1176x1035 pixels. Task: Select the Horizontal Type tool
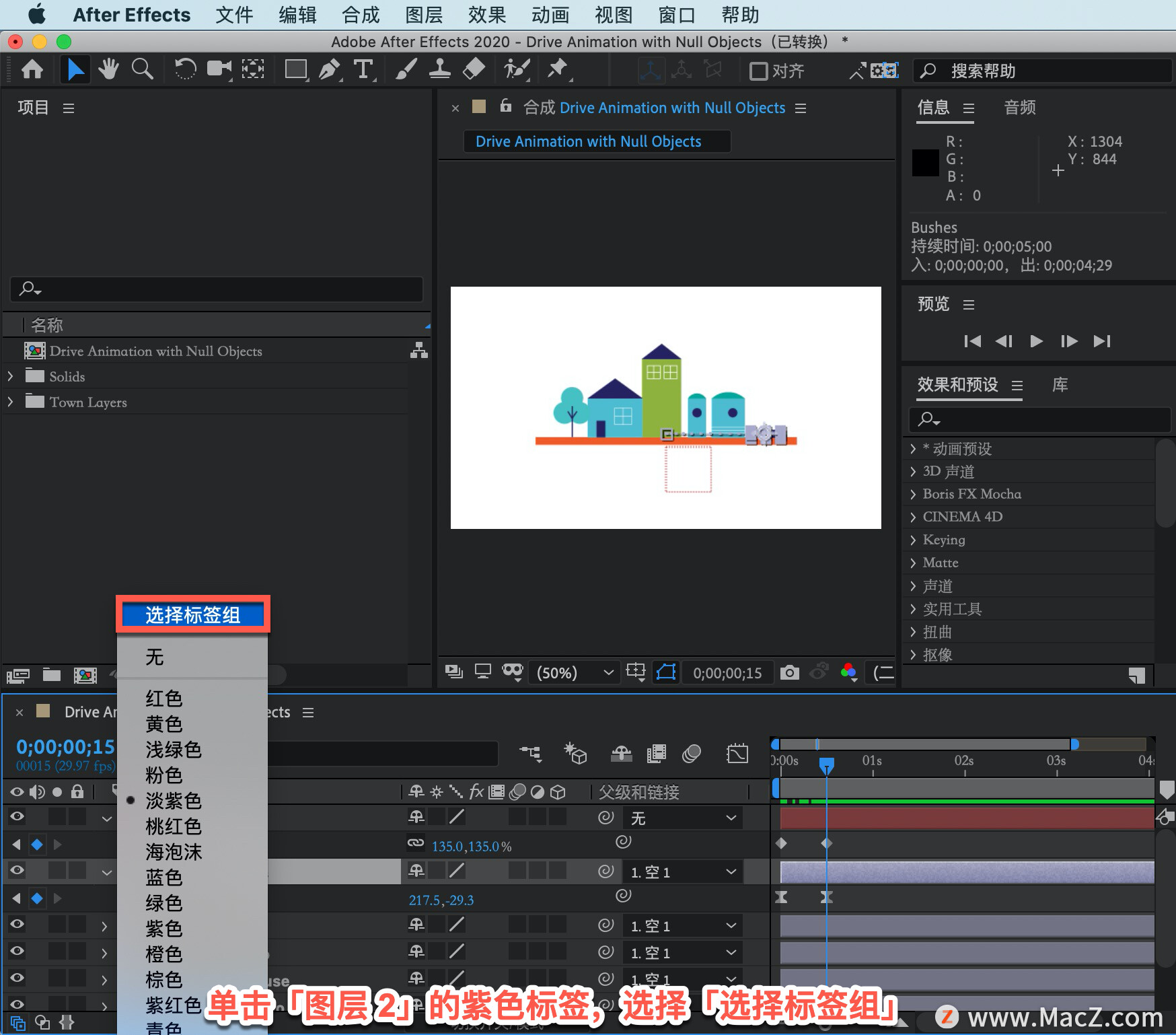tap(363, 70)
